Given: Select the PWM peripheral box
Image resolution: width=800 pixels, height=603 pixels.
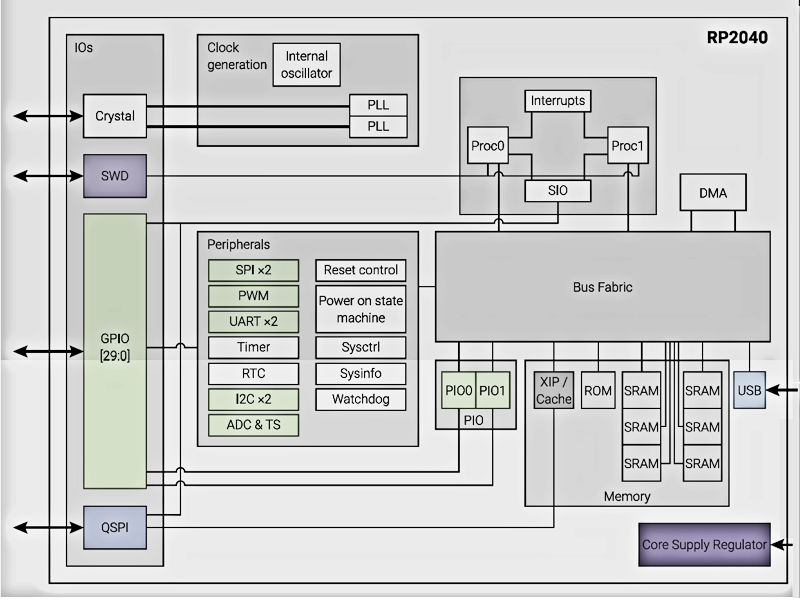Looking at the screenshot, I should point(253,296).
